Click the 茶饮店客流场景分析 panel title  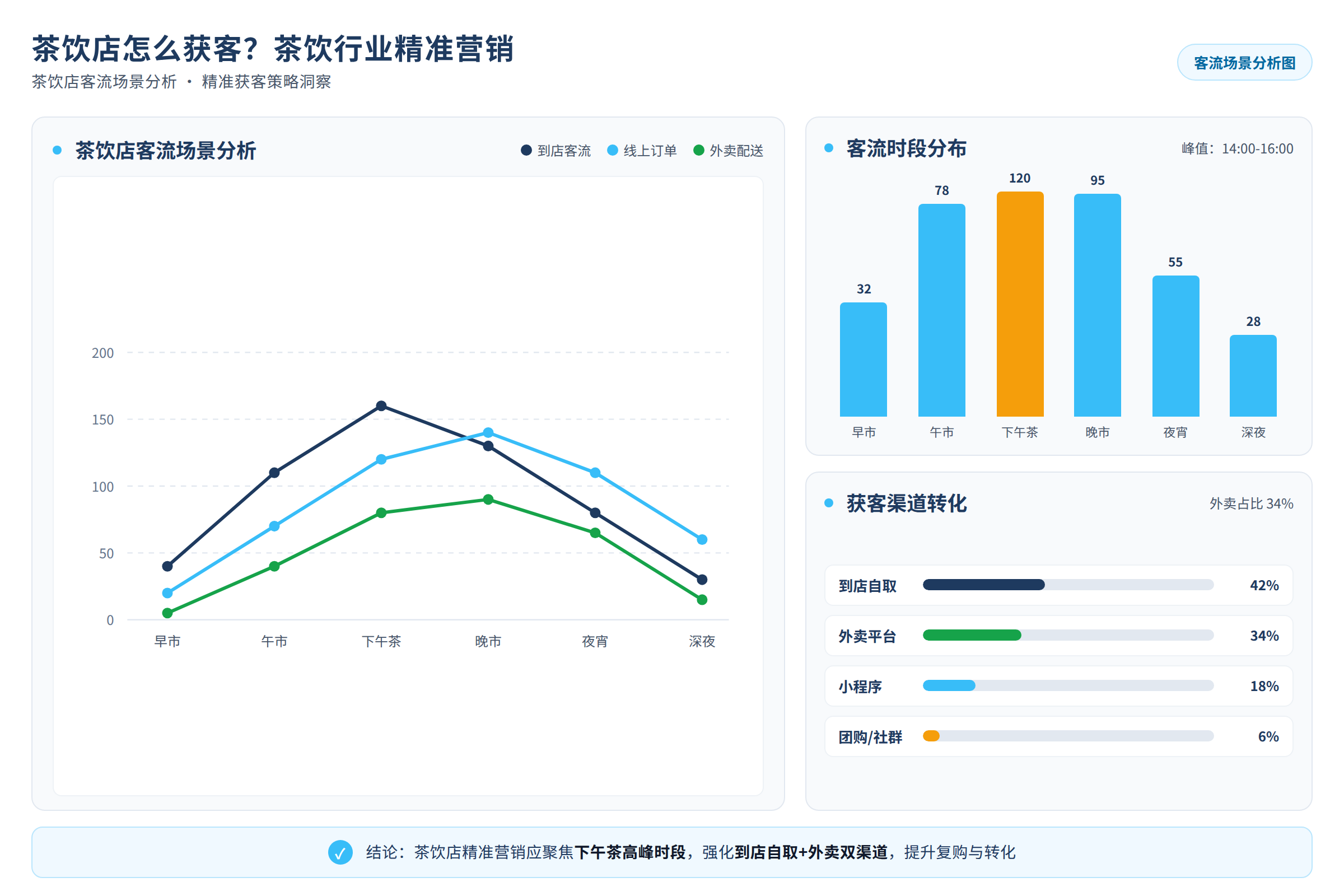166,151
